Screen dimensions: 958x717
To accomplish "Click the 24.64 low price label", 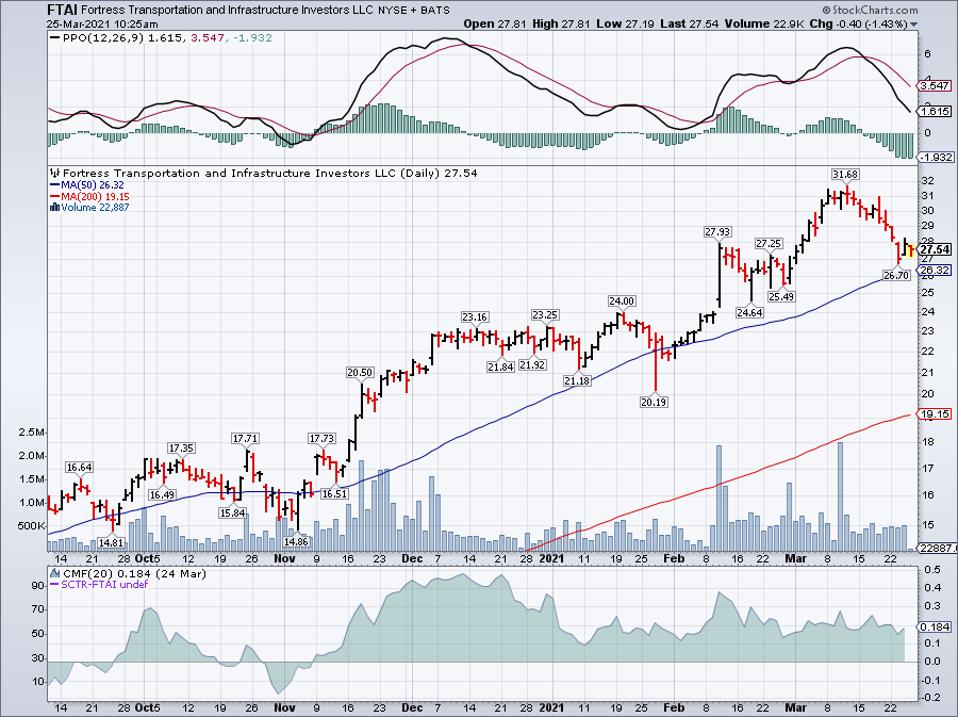I will pos(750,313).
